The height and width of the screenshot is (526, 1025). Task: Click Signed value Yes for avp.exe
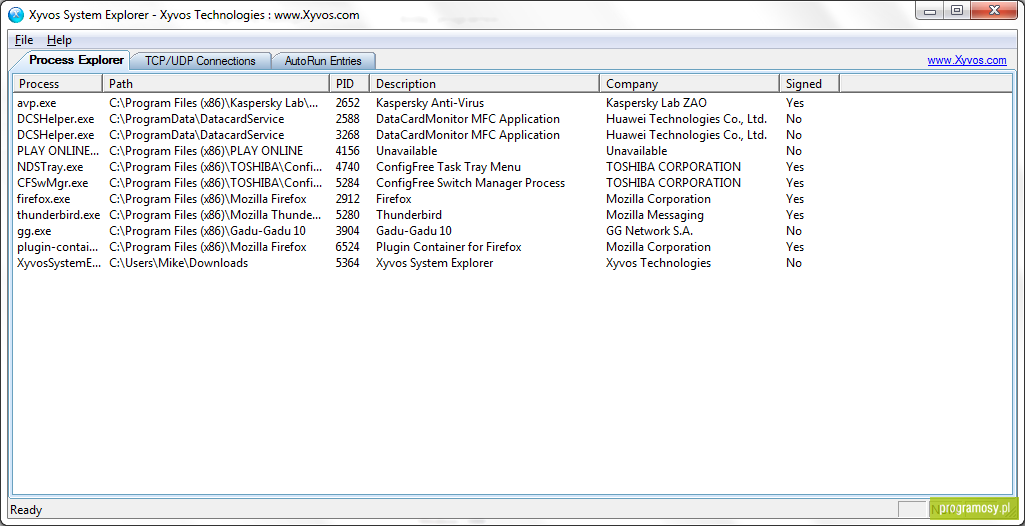point(795,103)
